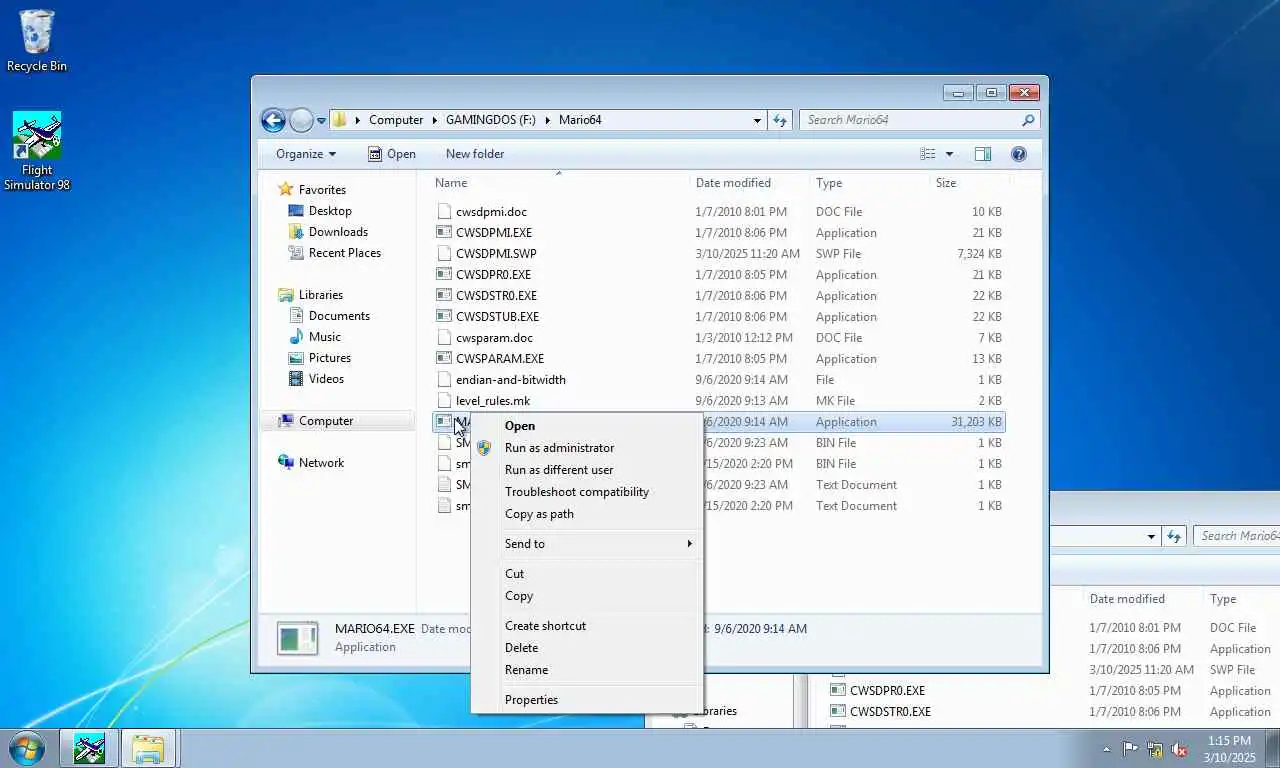1280x768 pixels.
Task: Open the Pictures library
Action: click(330, 358)
